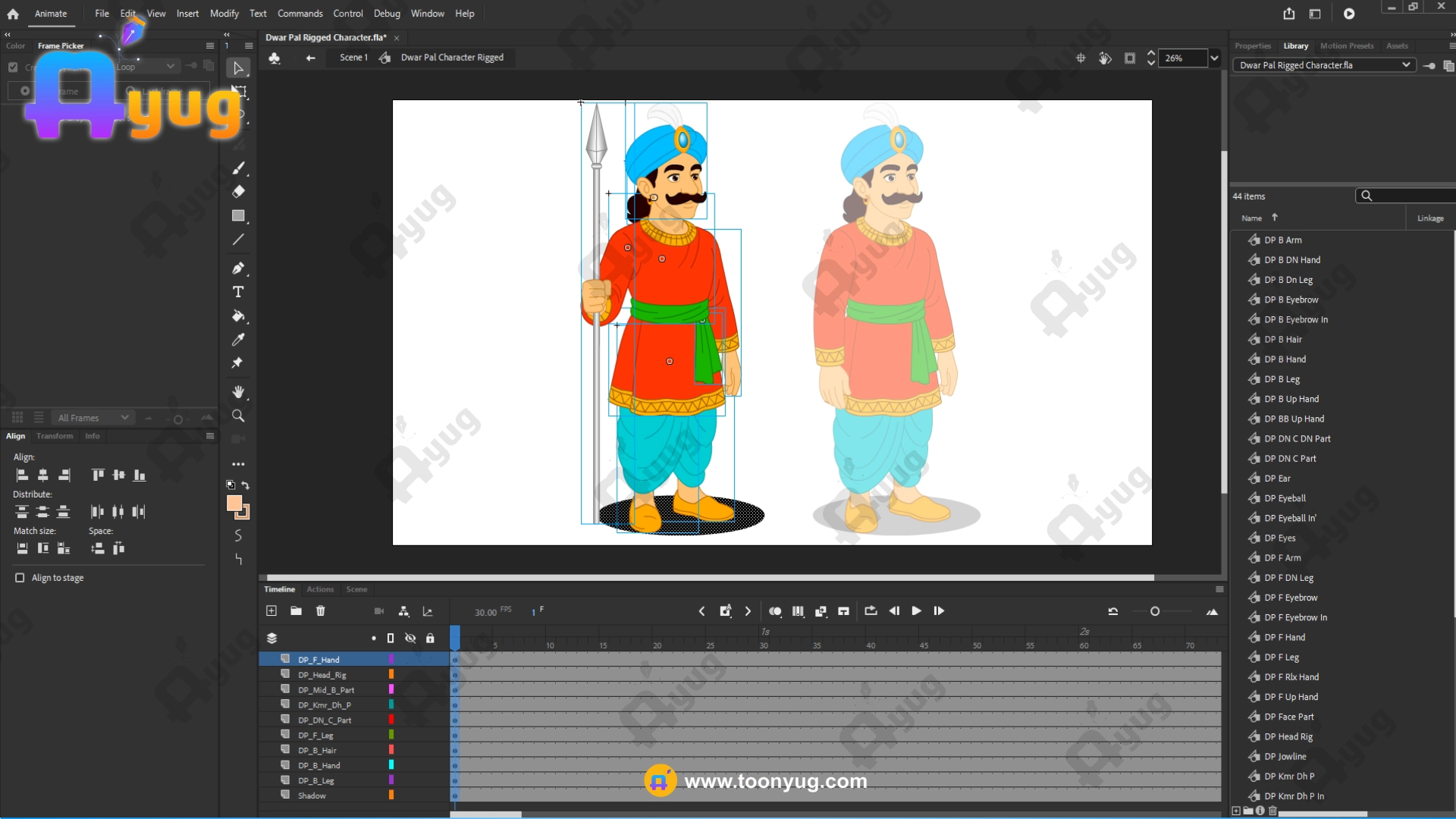
Task: Go back to Scene 1
Action: (353, 58)
